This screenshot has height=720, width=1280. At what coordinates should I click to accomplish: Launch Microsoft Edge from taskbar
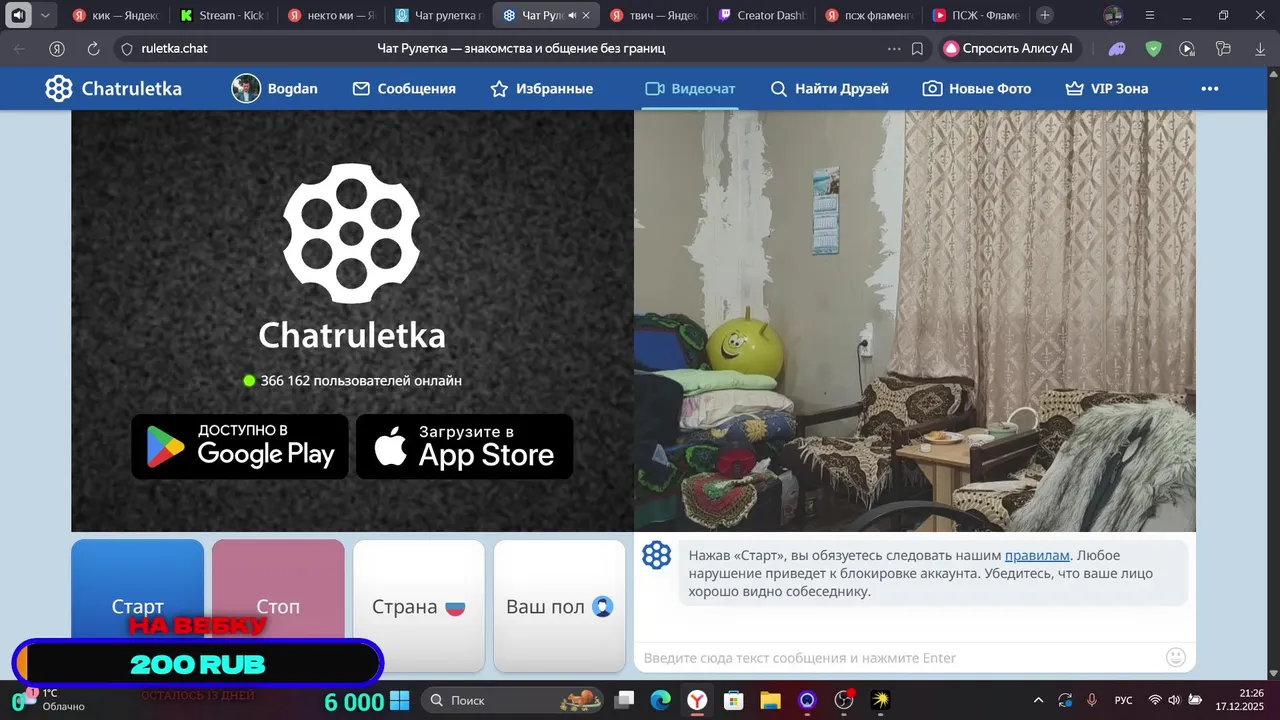[x=660, y=700]
